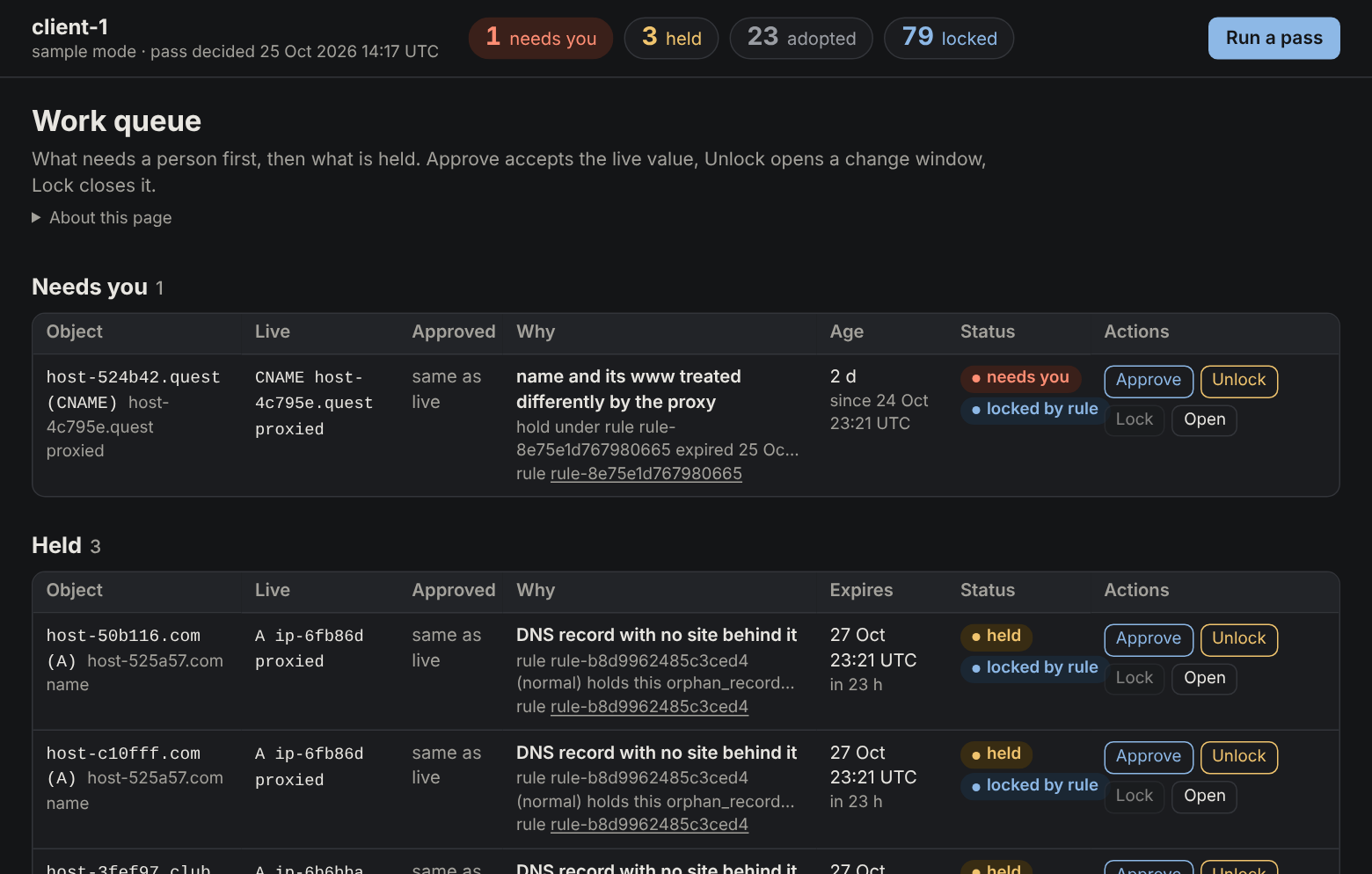Screen dimensions: 1372x874
Task: Click the Run a pass button
Action: click(x=1273, y=39)
